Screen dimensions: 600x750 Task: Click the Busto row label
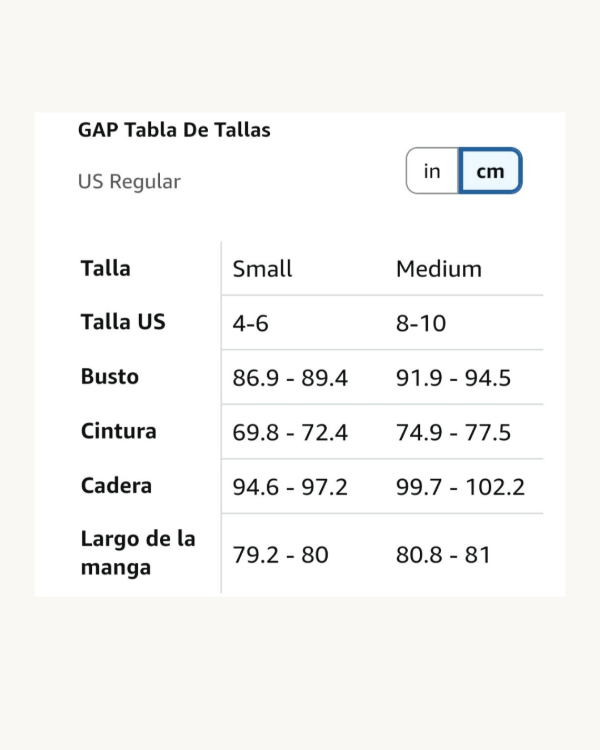pyautogui.click(x=110, y=377)
